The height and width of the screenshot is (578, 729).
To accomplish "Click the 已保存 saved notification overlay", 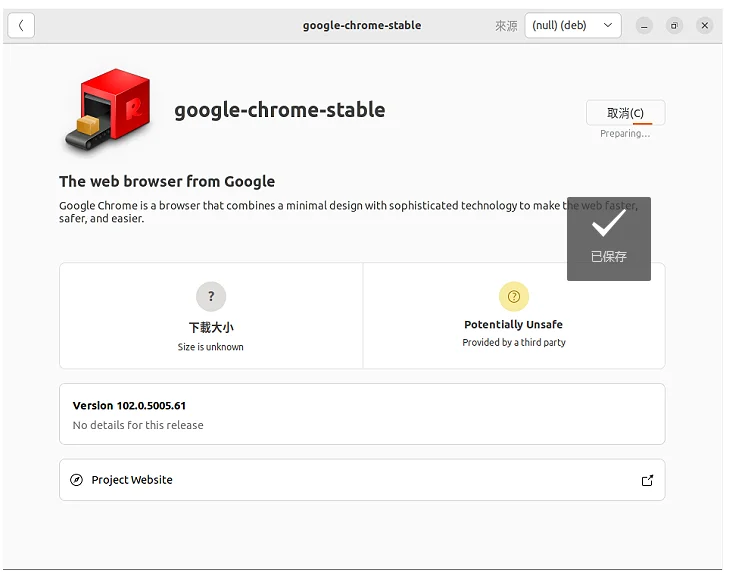I will 609,239.
